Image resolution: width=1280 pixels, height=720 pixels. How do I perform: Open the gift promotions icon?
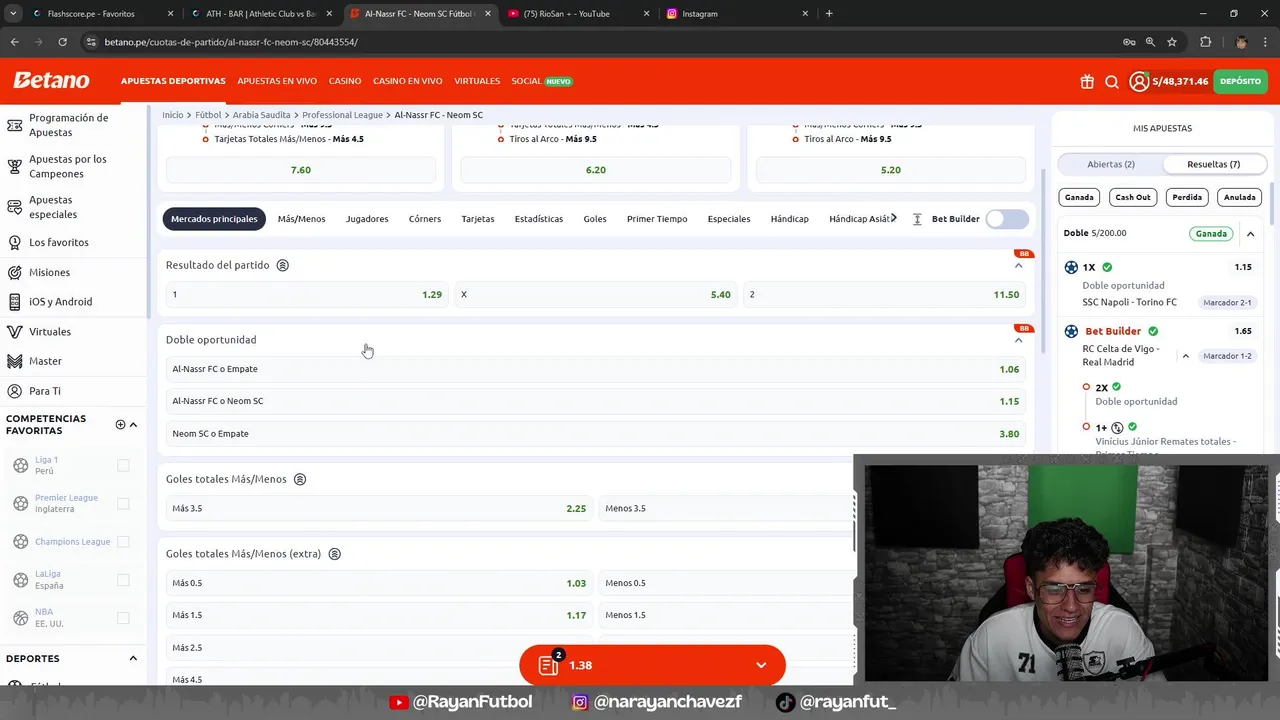point(1087,82)
